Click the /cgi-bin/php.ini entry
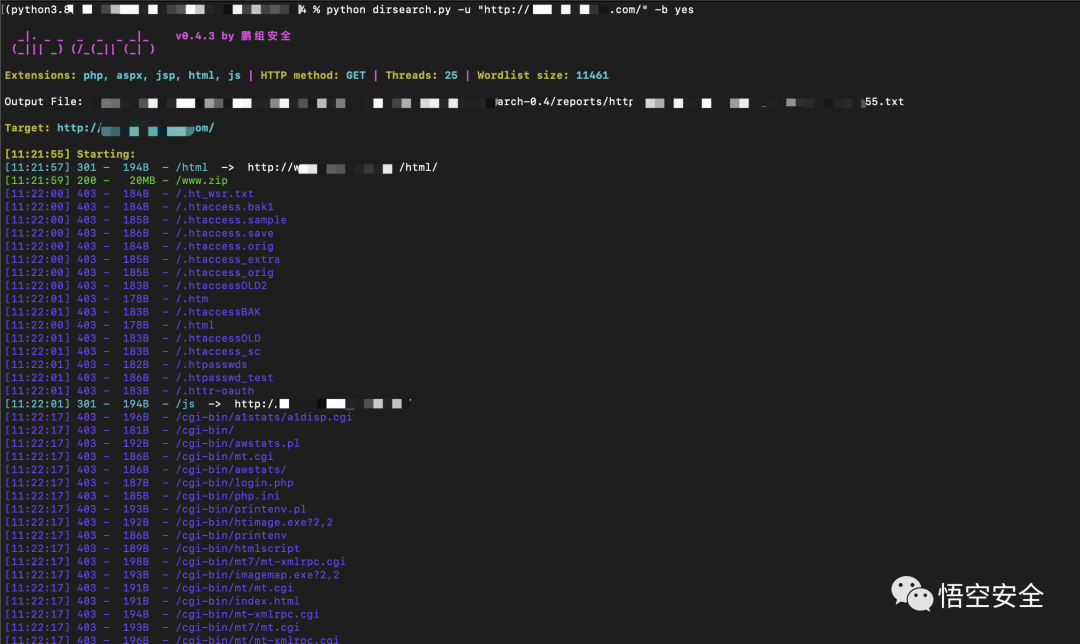Image resolution: width=1080 pixels, height=644 pixels. coord(228,496)
